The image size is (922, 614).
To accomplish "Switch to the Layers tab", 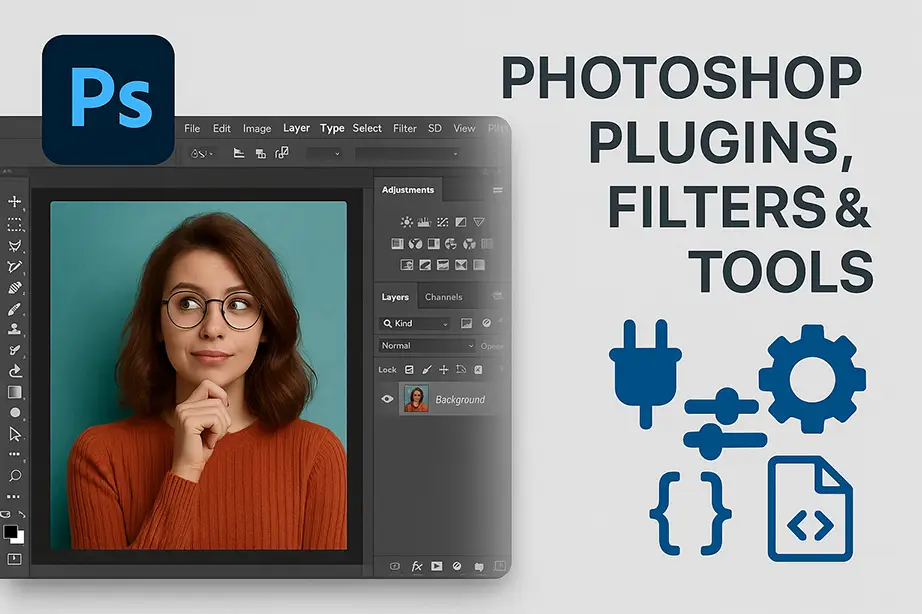I will tap(395, 297).
